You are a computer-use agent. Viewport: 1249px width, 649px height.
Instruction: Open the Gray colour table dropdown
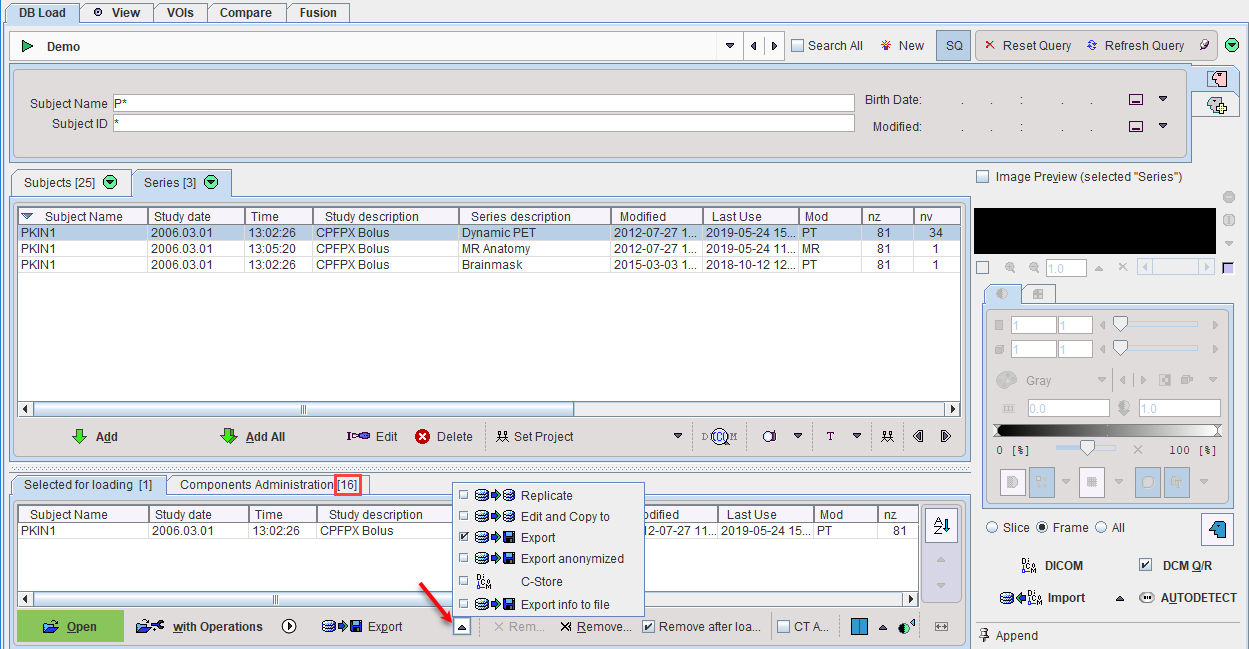tap(1102, 381)
